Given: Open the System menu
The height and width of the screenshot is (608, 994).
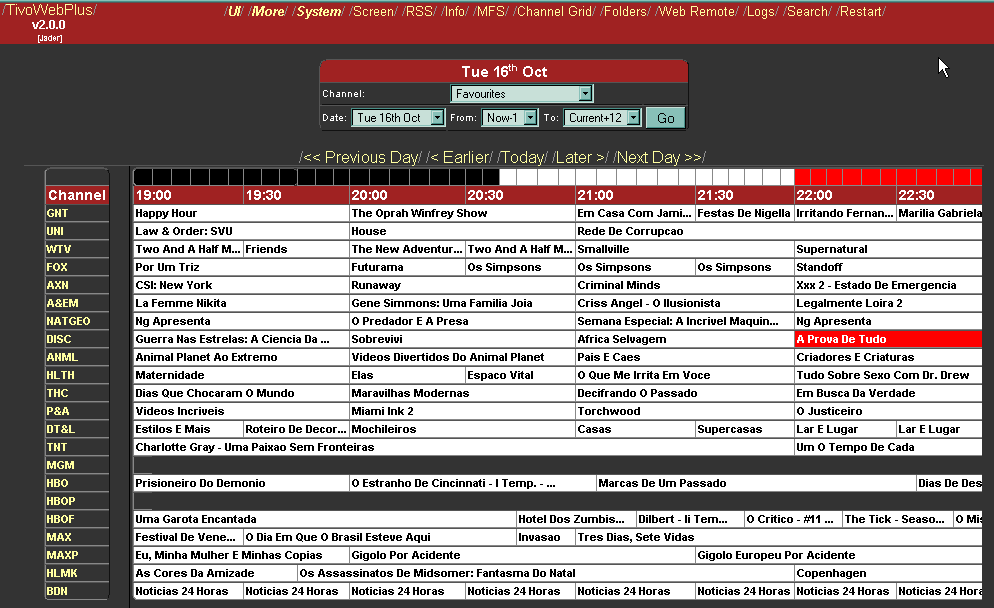Looking at the screenshot, I should tap(319, 12).
